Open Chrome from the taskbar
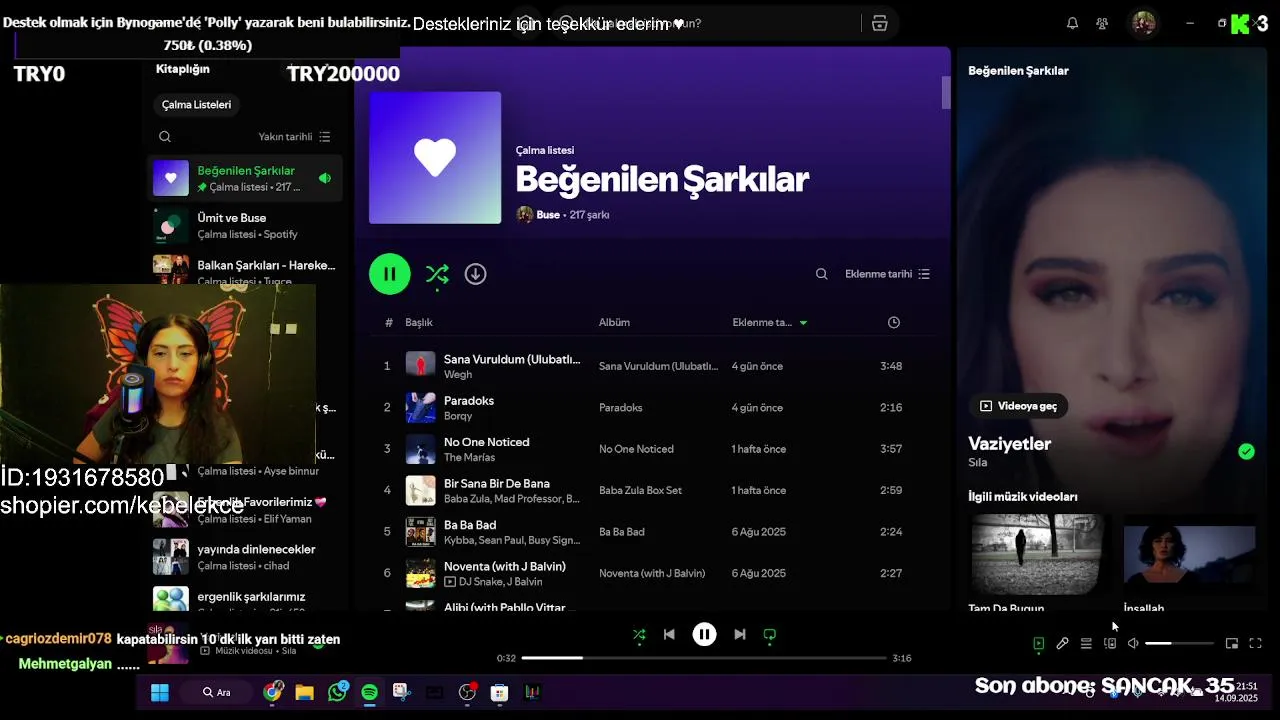Screen dimensions: 1280x720 [273, 693]
